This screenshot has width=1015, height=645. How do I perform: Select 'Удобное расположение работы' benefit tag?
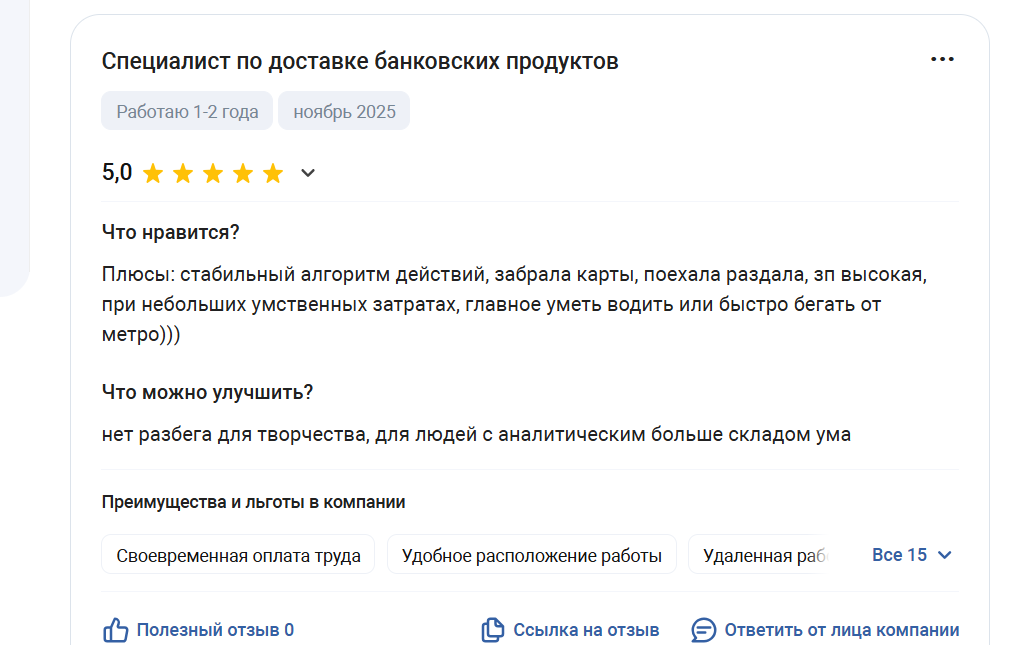tap(531, 555)
